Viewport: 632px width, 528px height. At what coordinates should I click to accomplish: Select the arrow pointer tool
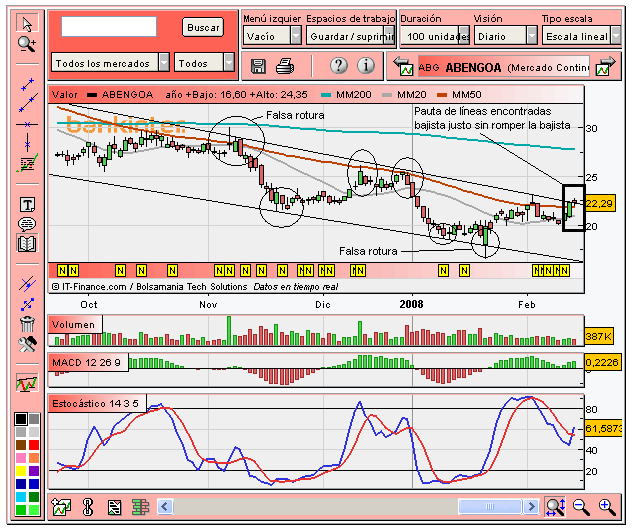(x=27, y=23)
